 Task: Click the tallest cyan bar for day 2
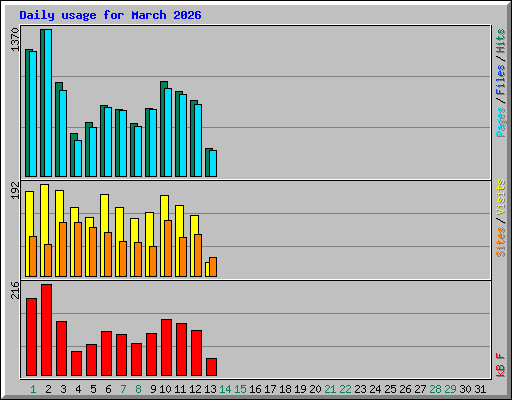click(48, 103)
